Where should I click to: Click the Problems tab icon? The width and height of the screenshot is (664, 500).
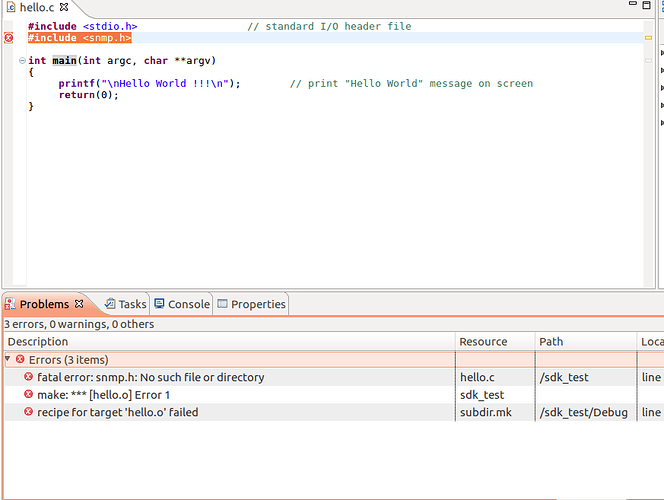coord(10,304)
